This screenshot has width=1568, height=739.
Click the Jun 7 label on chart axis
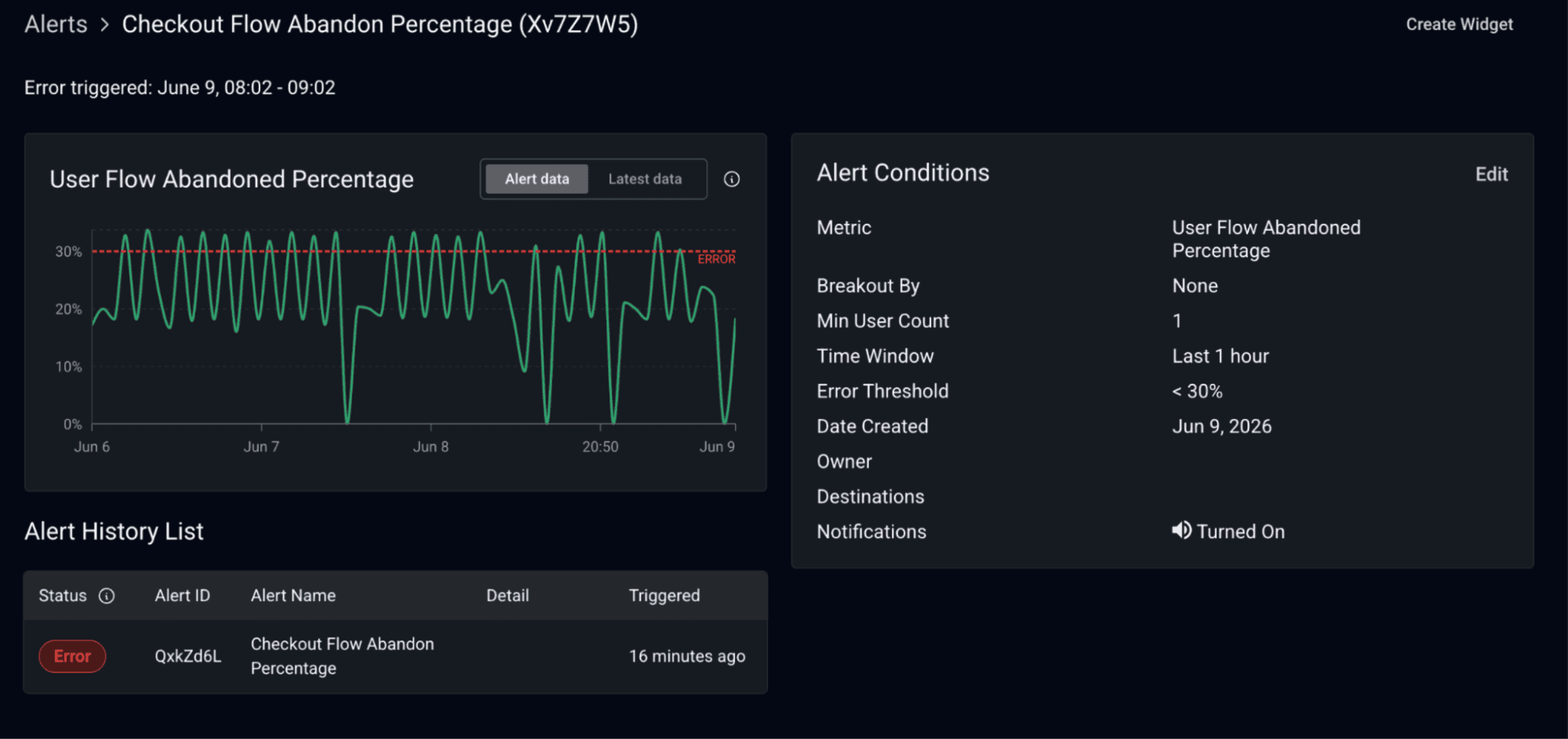261,447
